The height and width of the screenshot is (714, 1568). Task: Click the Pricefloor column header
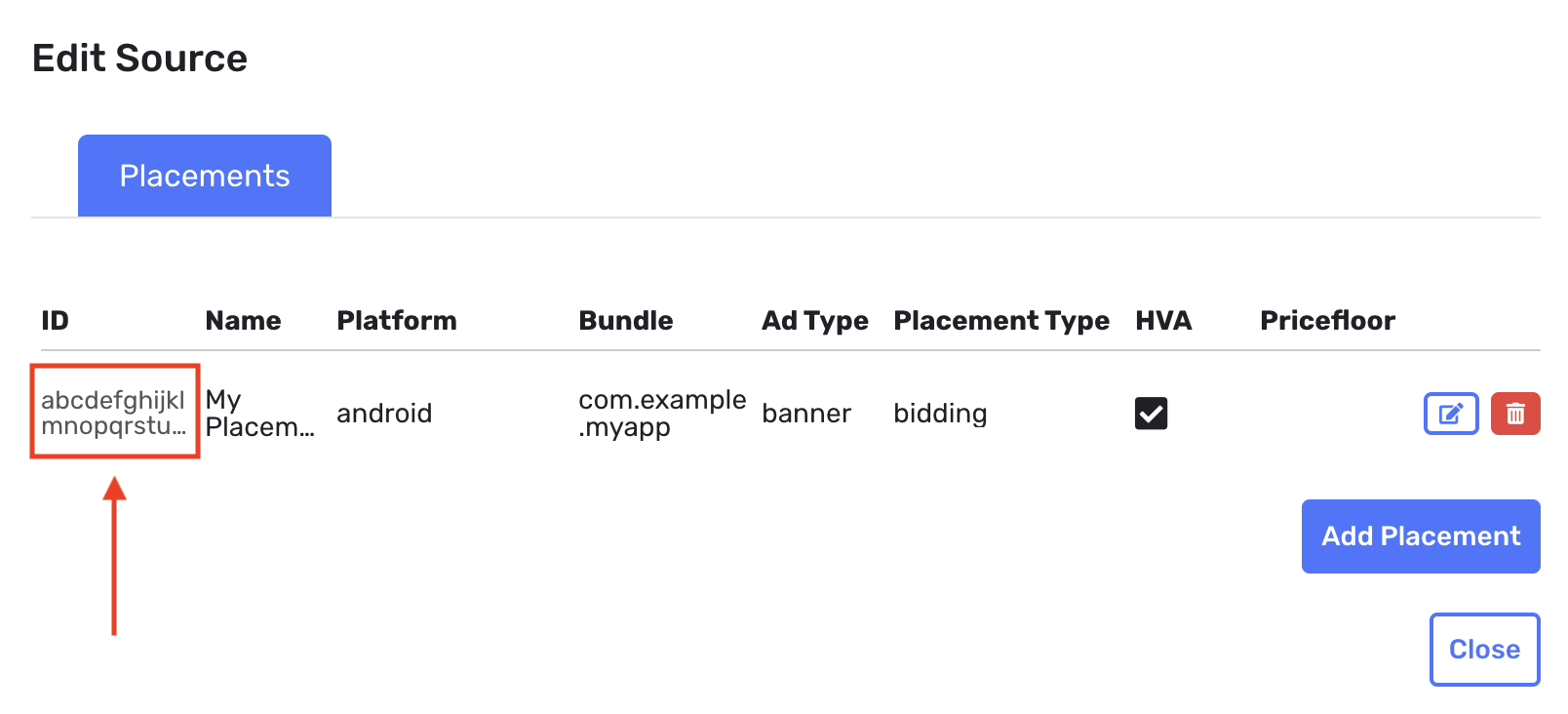[1327, 320]
